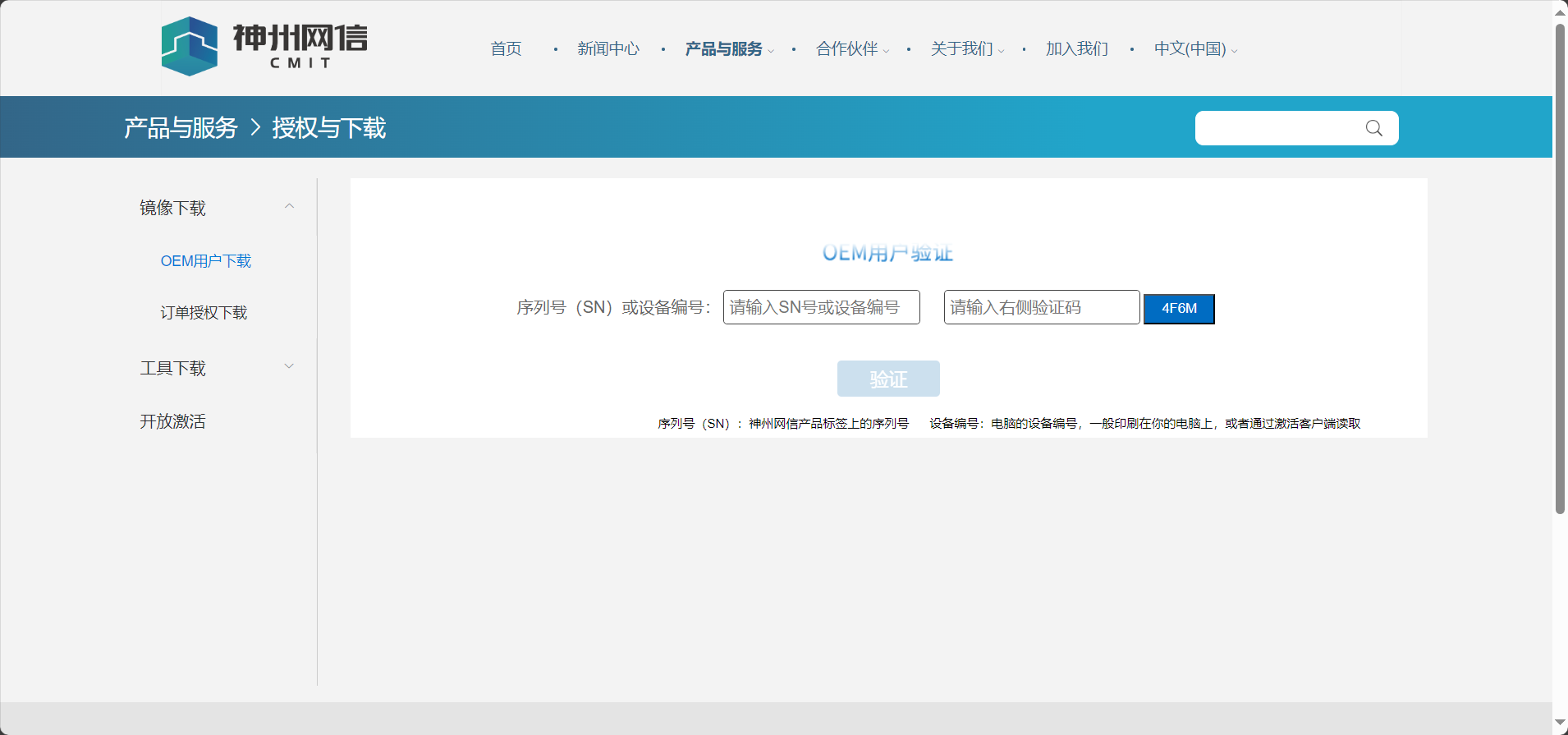Click the scrollbar up arrow
This screenshot has height=735, width=1568.
pos(1560,11)
